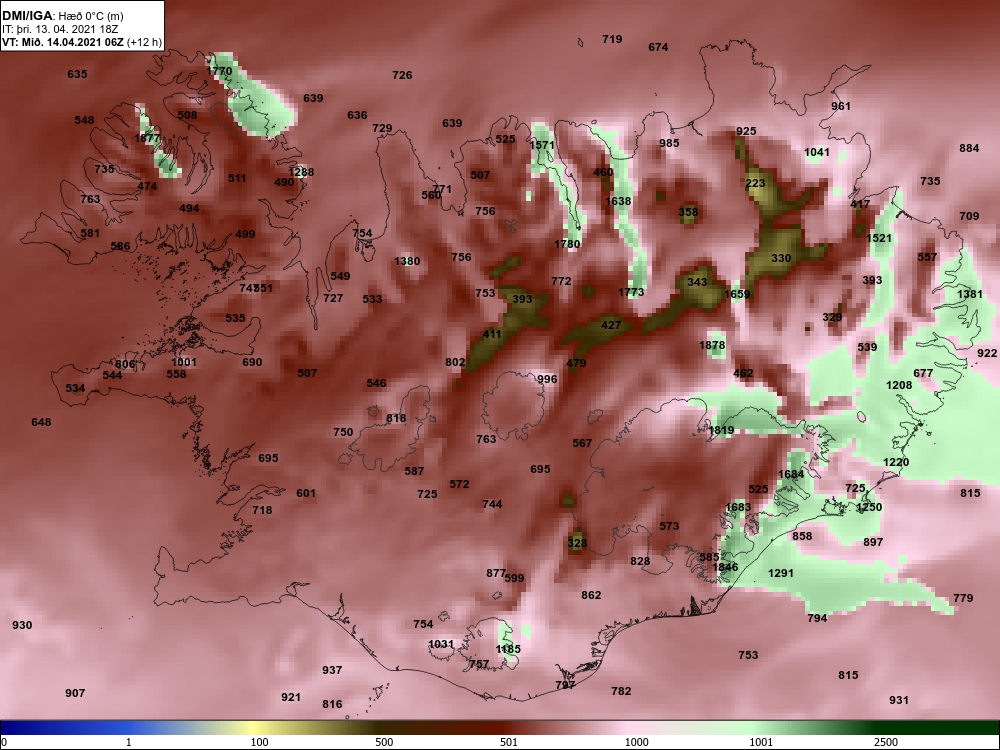Click the 1000 label on the color scale
This screenshot has height=750, width=1000.
(636, 742)
